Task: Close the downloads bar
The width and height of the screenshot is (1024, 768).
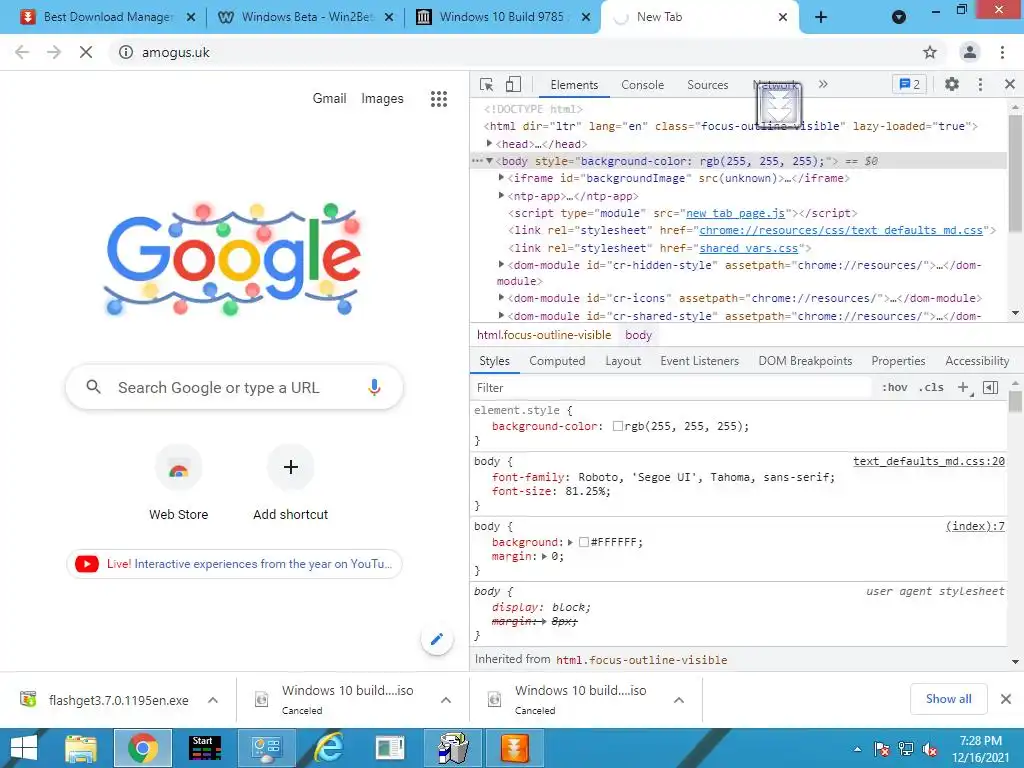Action: (1006, 699)
